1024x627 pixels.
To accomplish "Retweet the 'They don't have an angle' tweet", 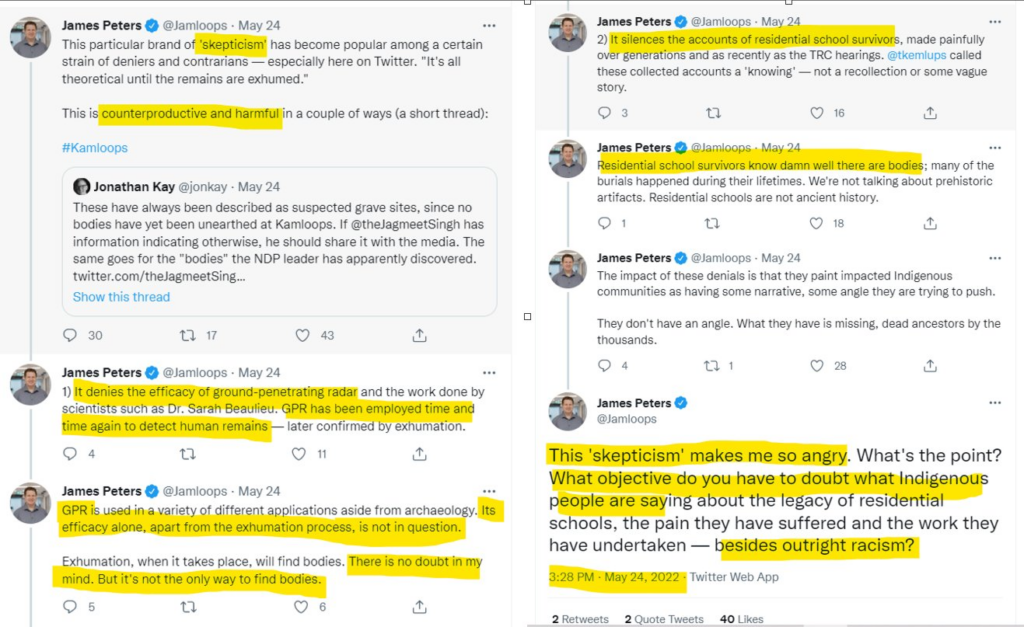I will click(x=714, y=366).
